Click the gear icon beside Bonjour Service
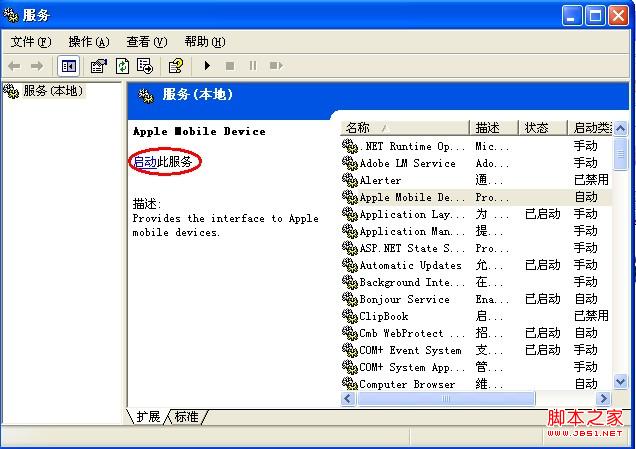The width and height of the screenshot is (636, 449). (x=350, y=299)
